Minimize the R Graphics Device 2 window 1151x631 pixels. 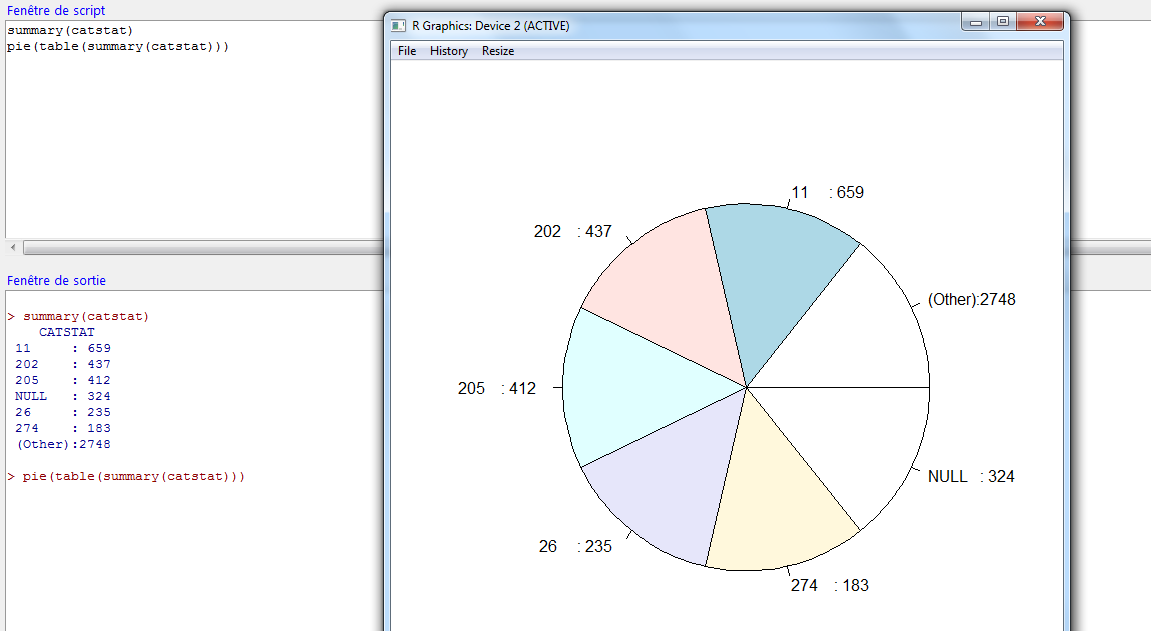pyautogui.click(x=976, y=22)
